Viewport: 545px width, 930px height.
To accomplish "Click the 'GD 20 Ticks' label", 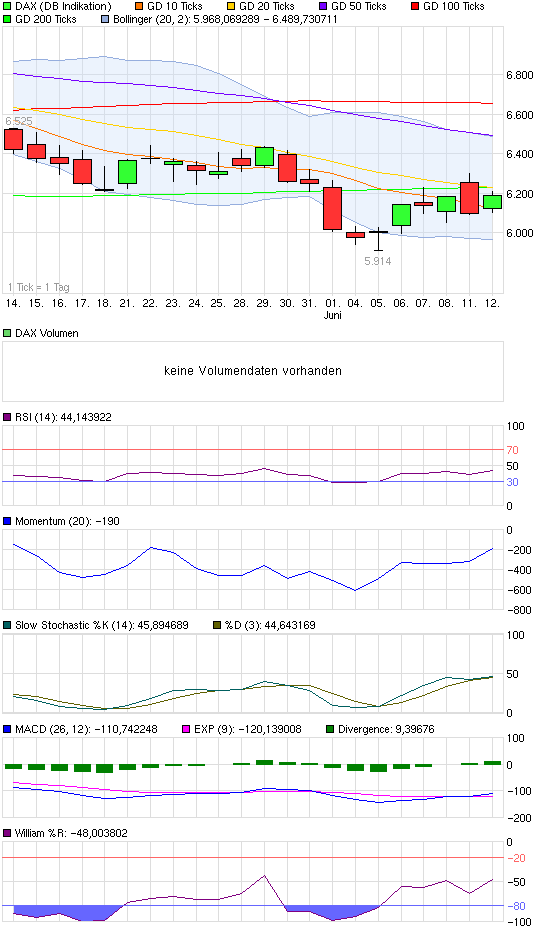I will tap(267, 7).
